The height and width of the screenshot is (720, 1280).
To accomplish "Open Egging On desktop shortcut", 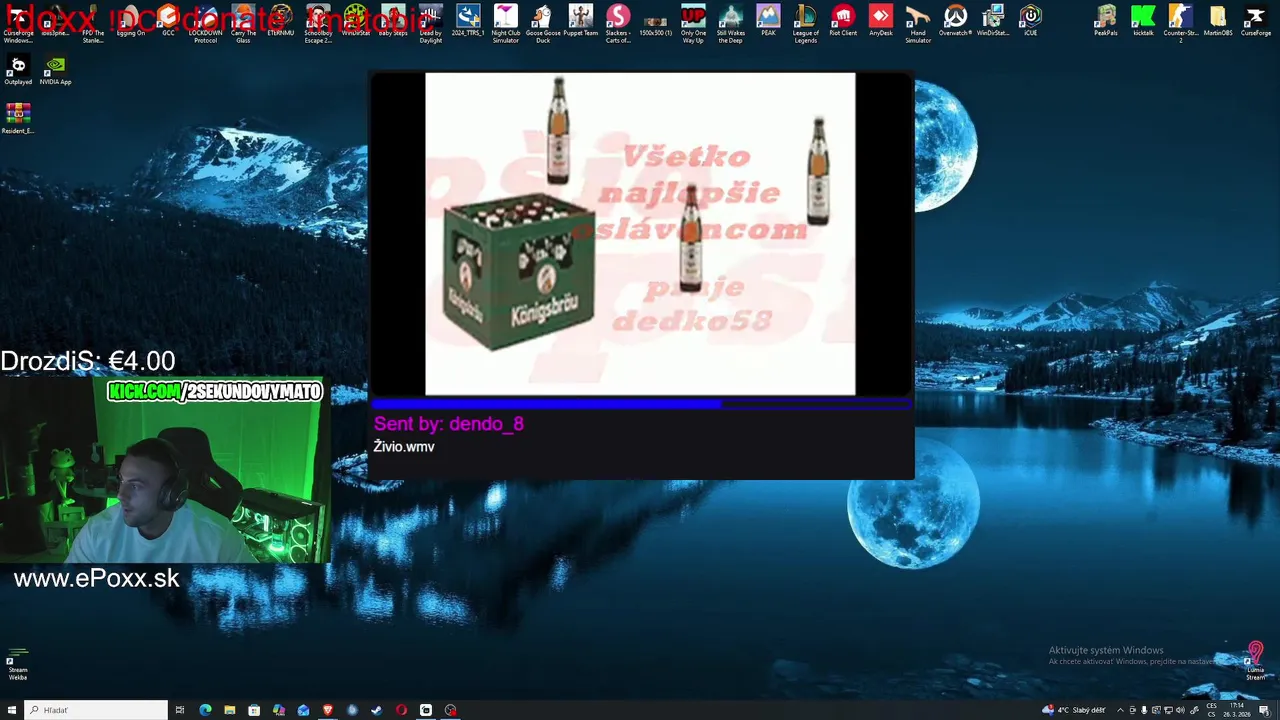I will (x=130, y=21).
